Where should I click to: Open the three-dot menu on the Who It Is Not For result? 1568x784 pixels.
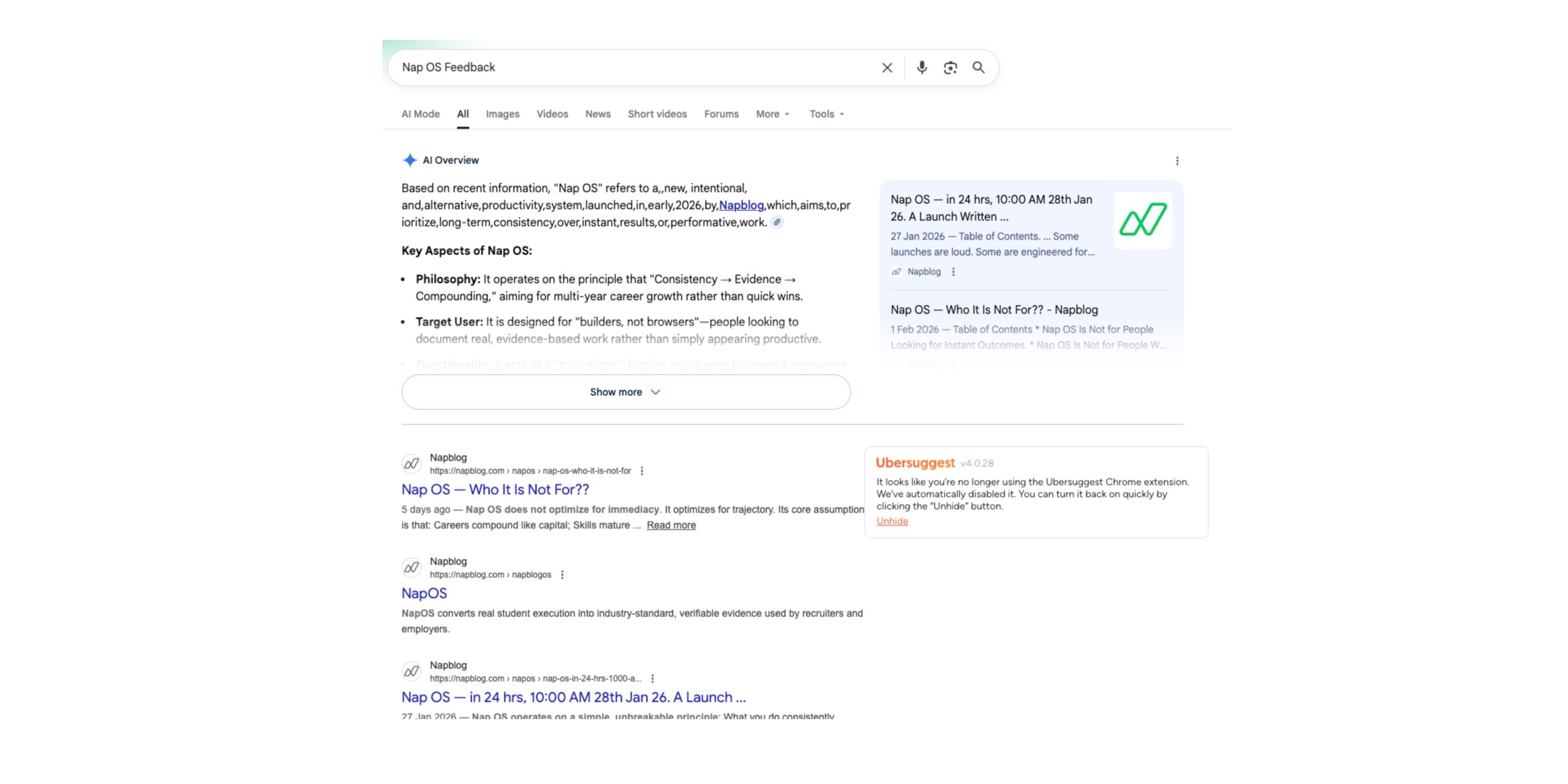[642, 471]
